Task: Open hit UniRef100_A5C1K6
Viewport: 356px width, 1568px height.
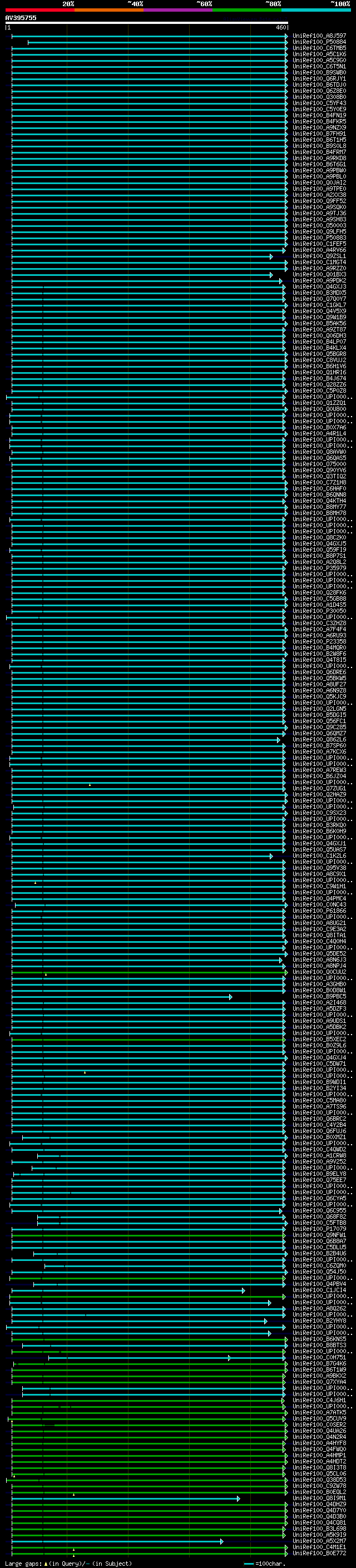Action: (319, 54)
